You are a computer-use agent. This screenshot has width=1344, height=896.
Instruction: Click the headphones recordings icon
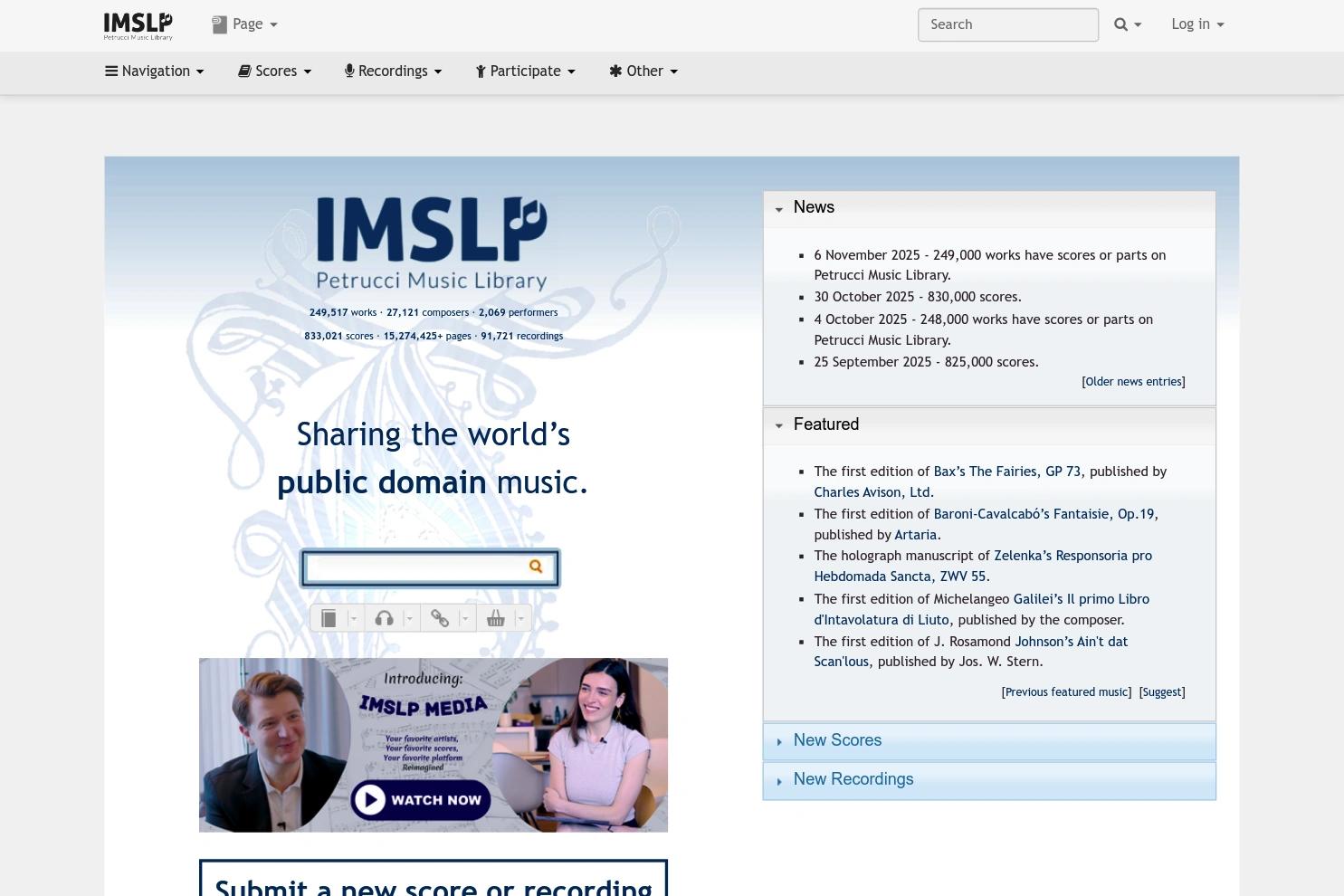point(384,618)
